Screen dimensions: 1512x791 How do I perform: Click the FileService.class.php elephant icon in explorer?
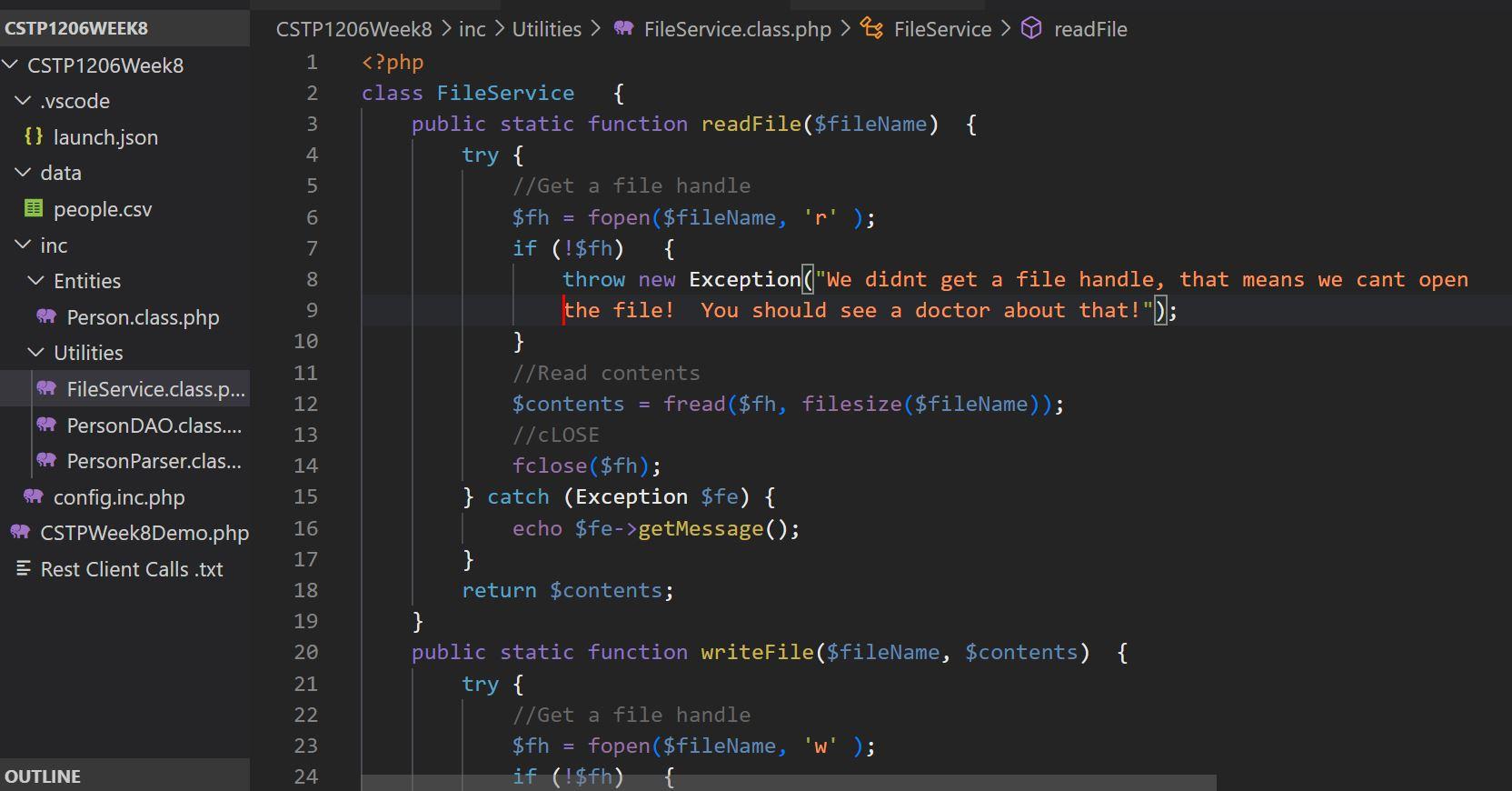pyautogui.click(x=46, y=388)
